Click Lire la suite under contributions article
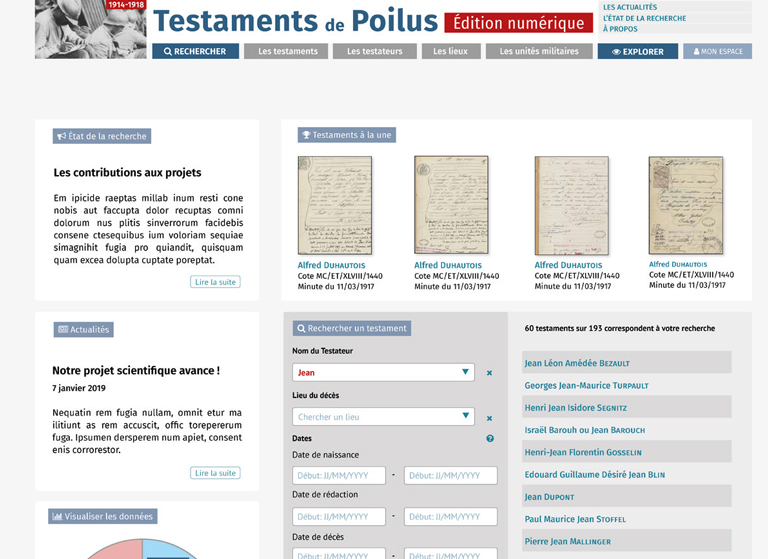 [216, 282]
